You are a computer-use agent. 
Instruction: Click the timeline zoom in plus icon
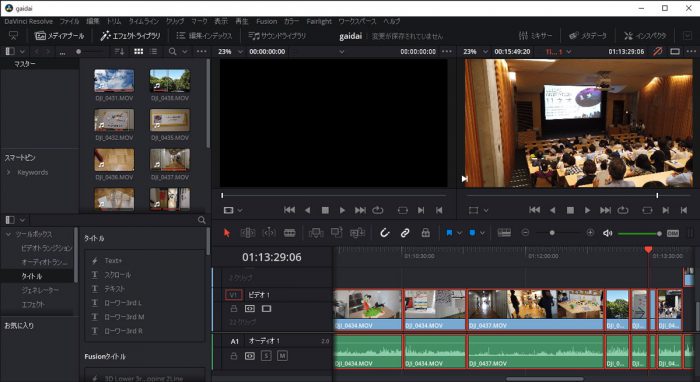[x=590, y=233]
